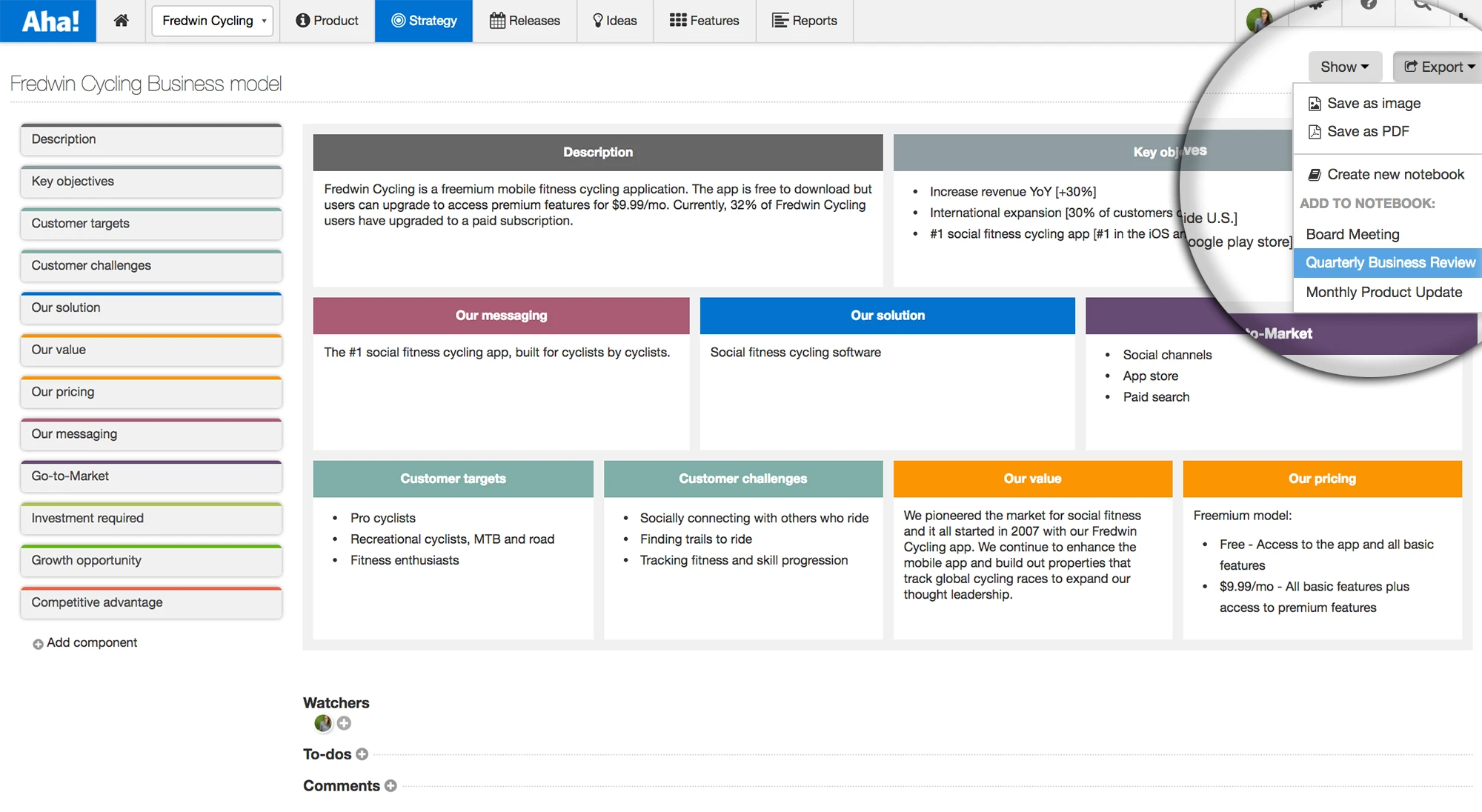Expand the Show dropdown

[x=1344, y=67]
